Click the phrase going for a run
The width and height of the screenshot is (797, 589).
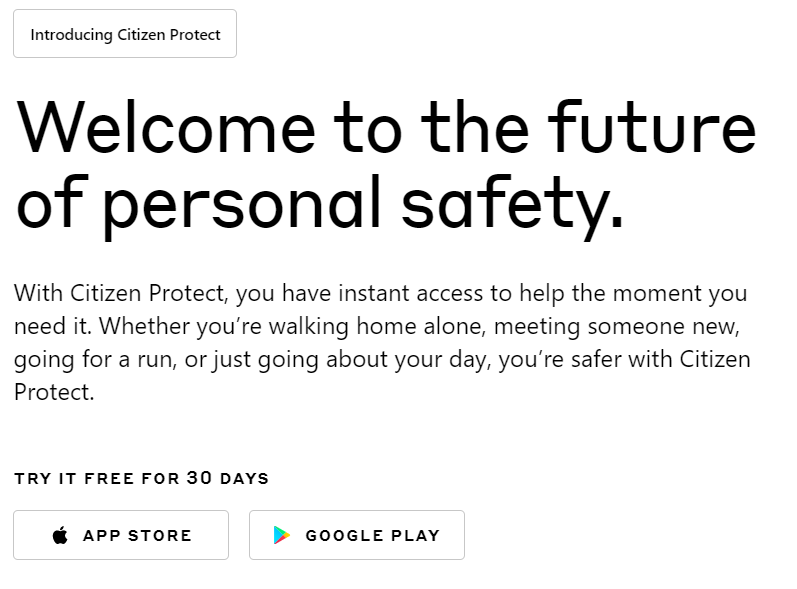95,360
